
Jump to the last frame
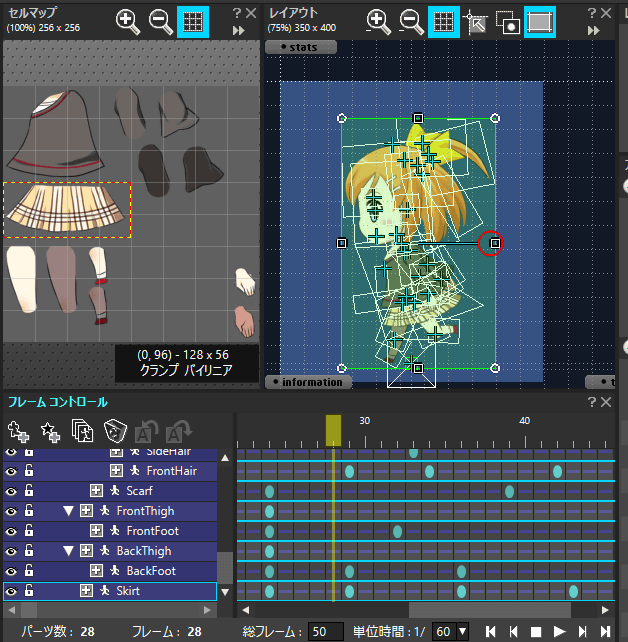click(605, 631)
